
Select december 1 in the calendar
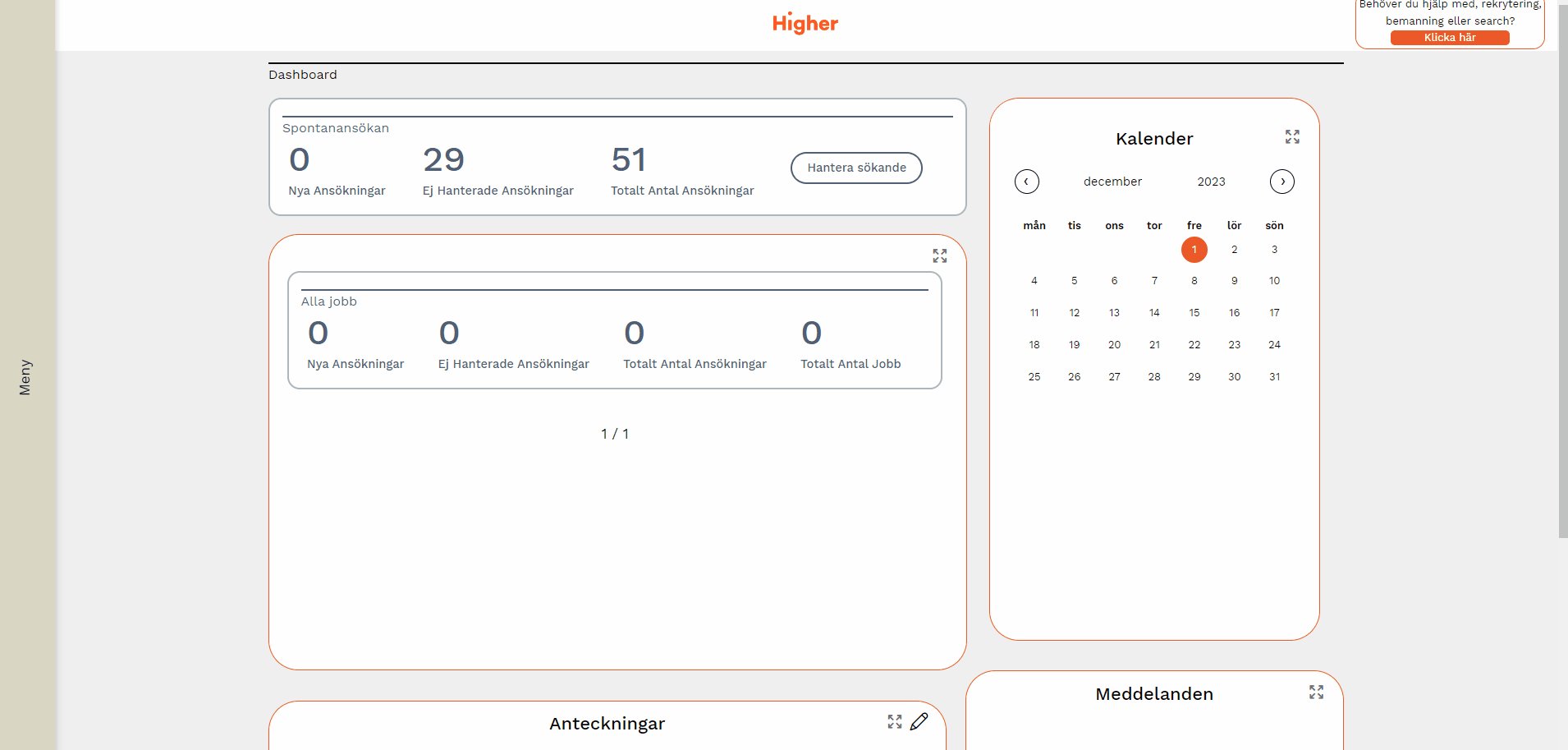1194,250
